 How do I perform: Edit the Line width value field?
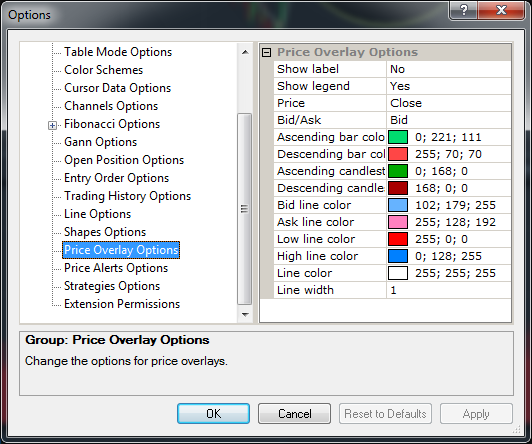449,290
